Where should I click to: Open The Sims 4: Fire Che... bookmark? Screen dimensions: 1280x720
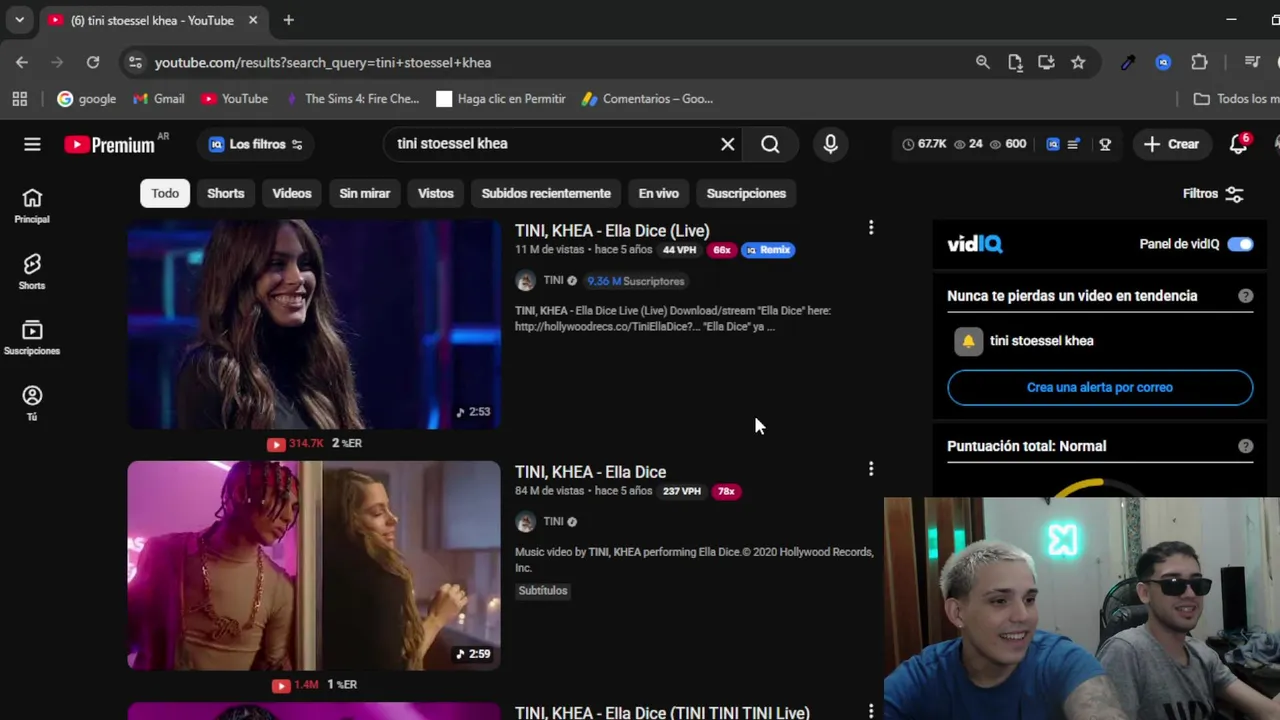tap(352, 99)
